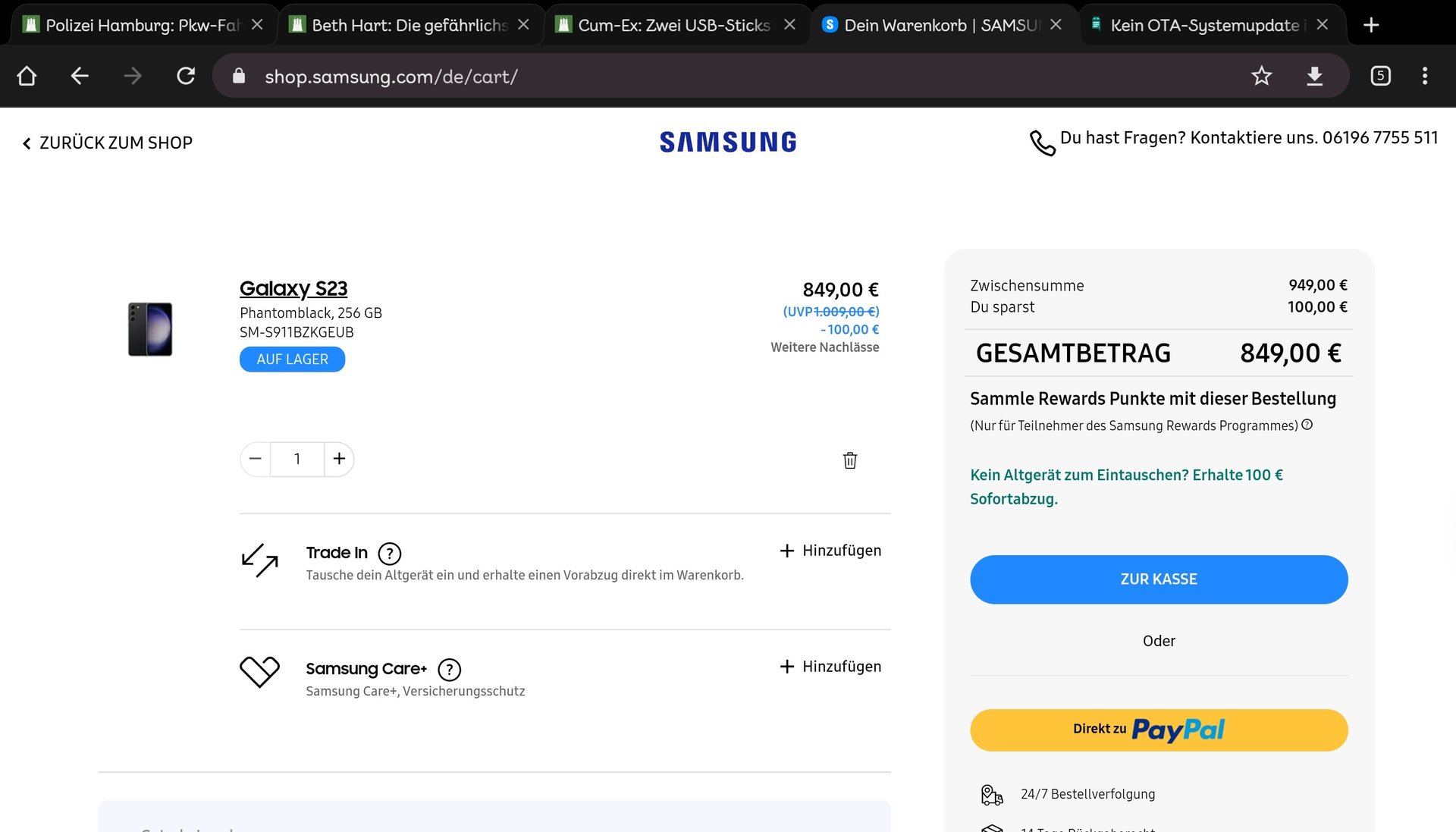
Task: Decrease Galaxy S23 quantity with minus
Action: point(256,459)
